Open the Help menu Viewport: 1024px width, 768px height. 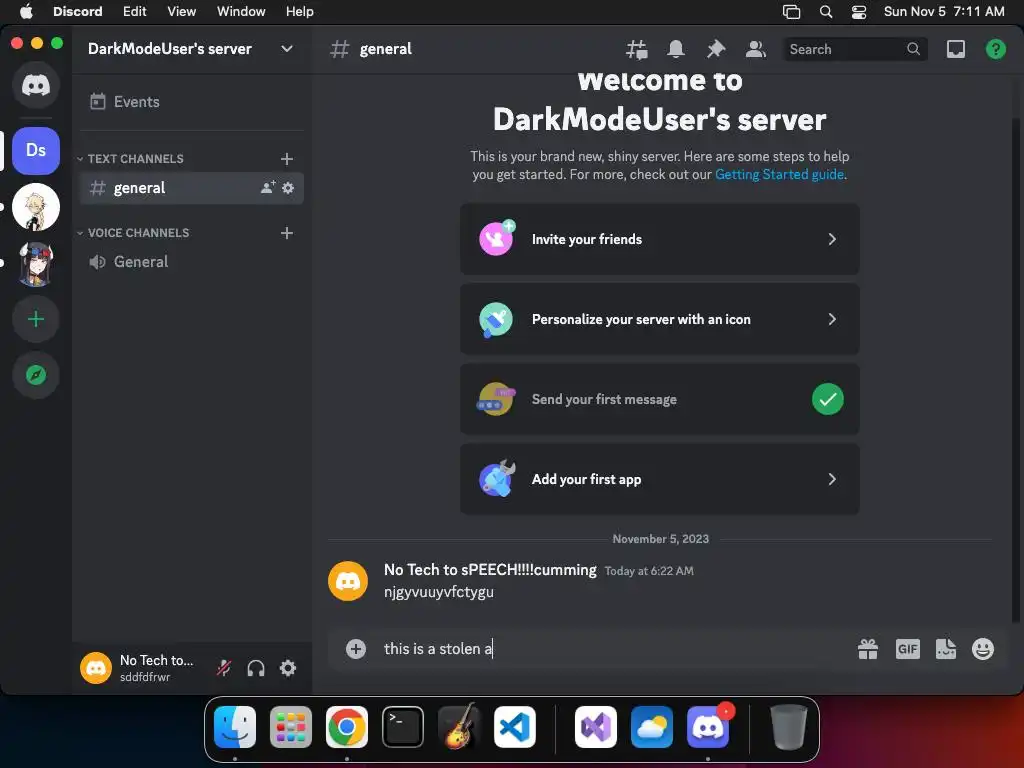[x=300, y=11]
